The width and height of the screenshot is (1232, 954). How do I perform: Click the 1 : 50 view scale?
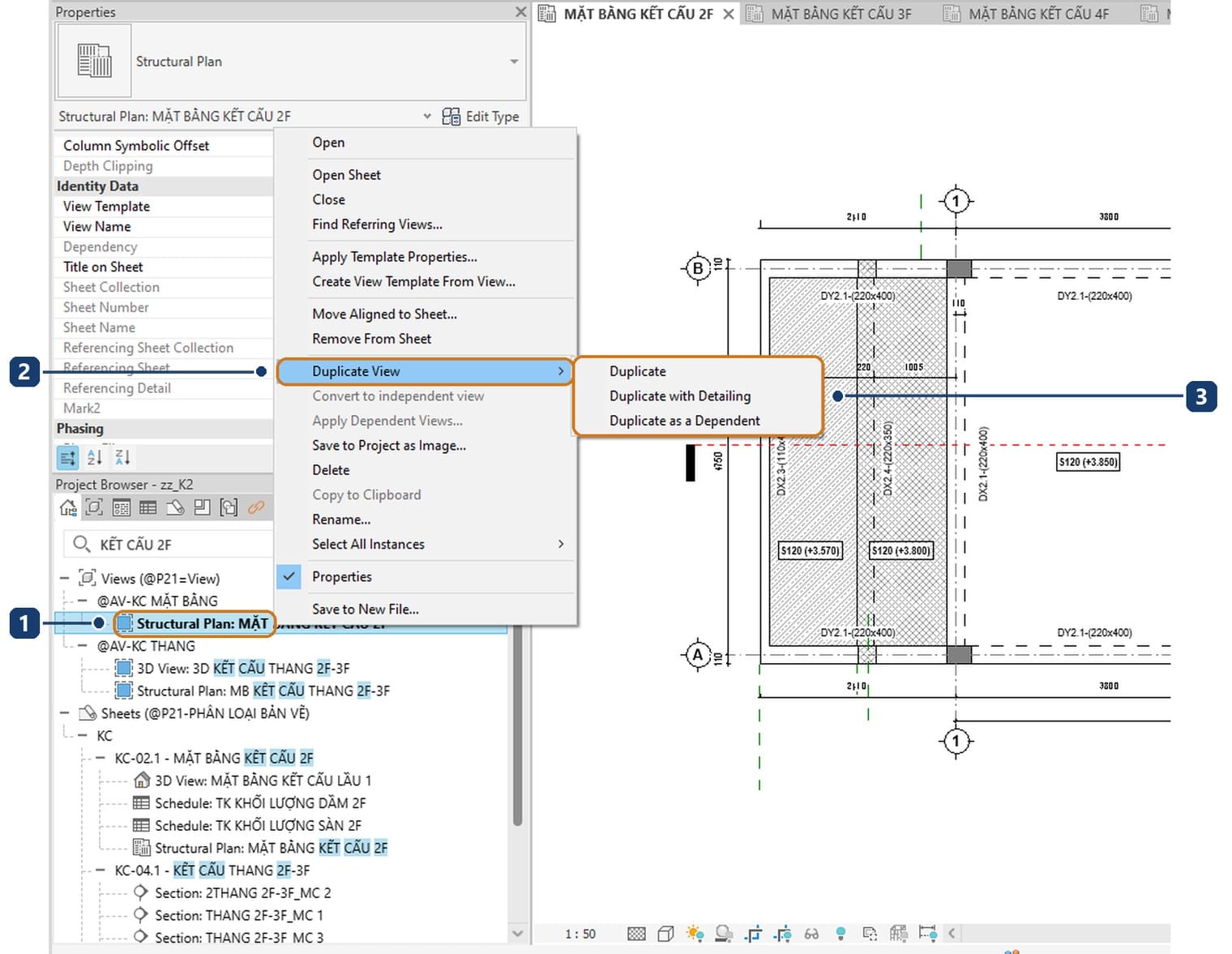(580, 934)
